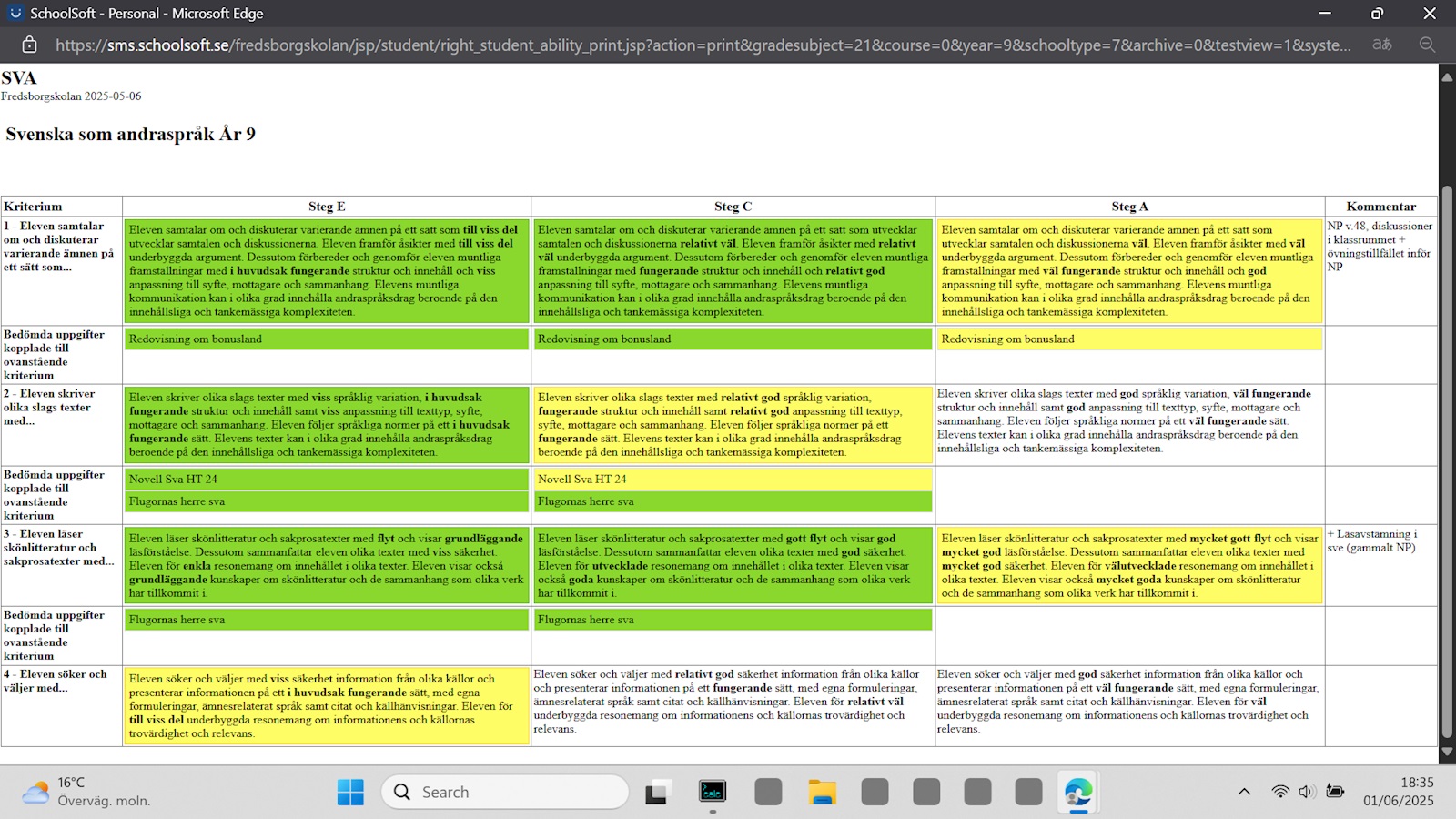Click the zoom magnifier in address bar
1456x819 pixels.
coord(1427,45)
